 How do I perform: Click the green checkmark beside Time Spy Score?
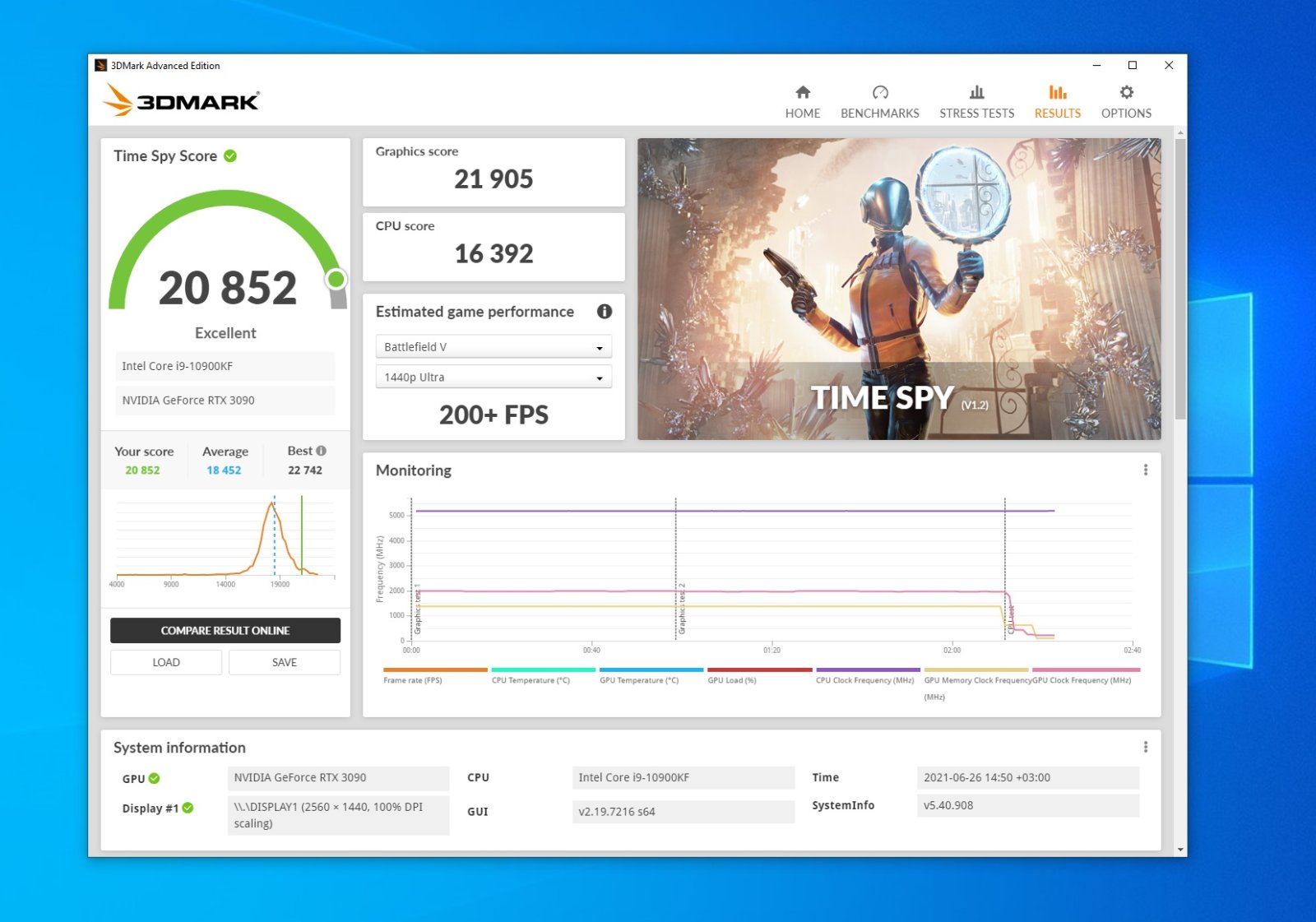pyautogui.click(x=230, y=155)
